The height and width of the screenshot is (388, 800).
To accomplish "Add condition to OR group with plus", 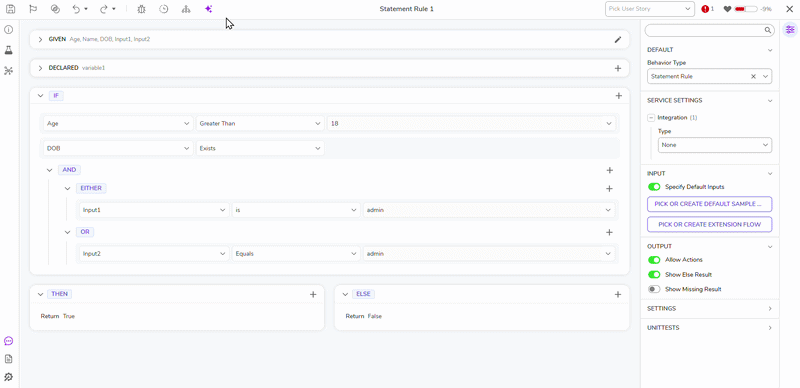I will (609, 232).
